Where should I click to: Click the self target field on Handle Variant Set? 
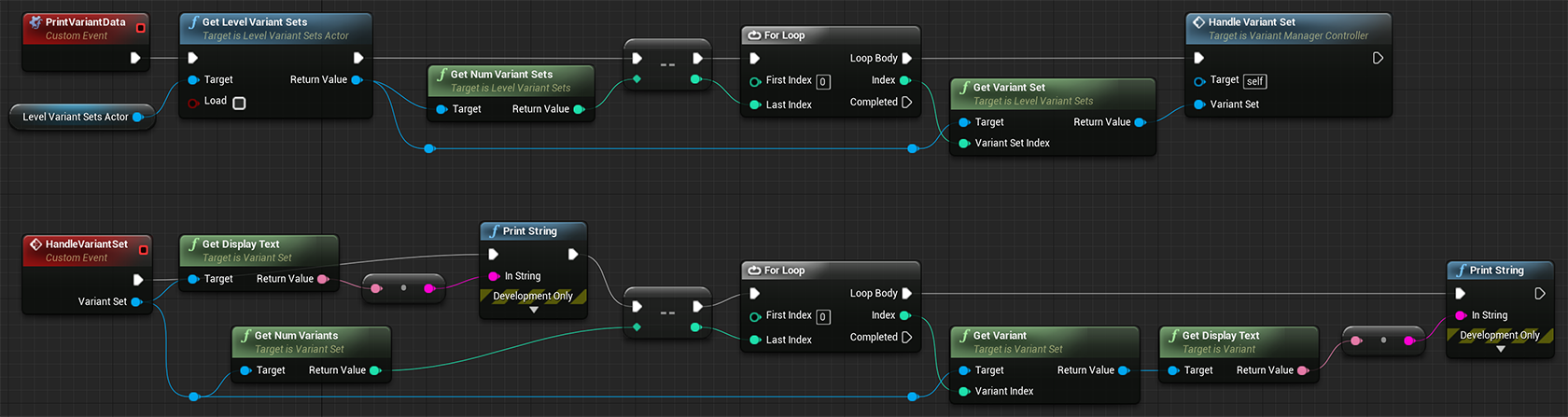coord(1254,81)
